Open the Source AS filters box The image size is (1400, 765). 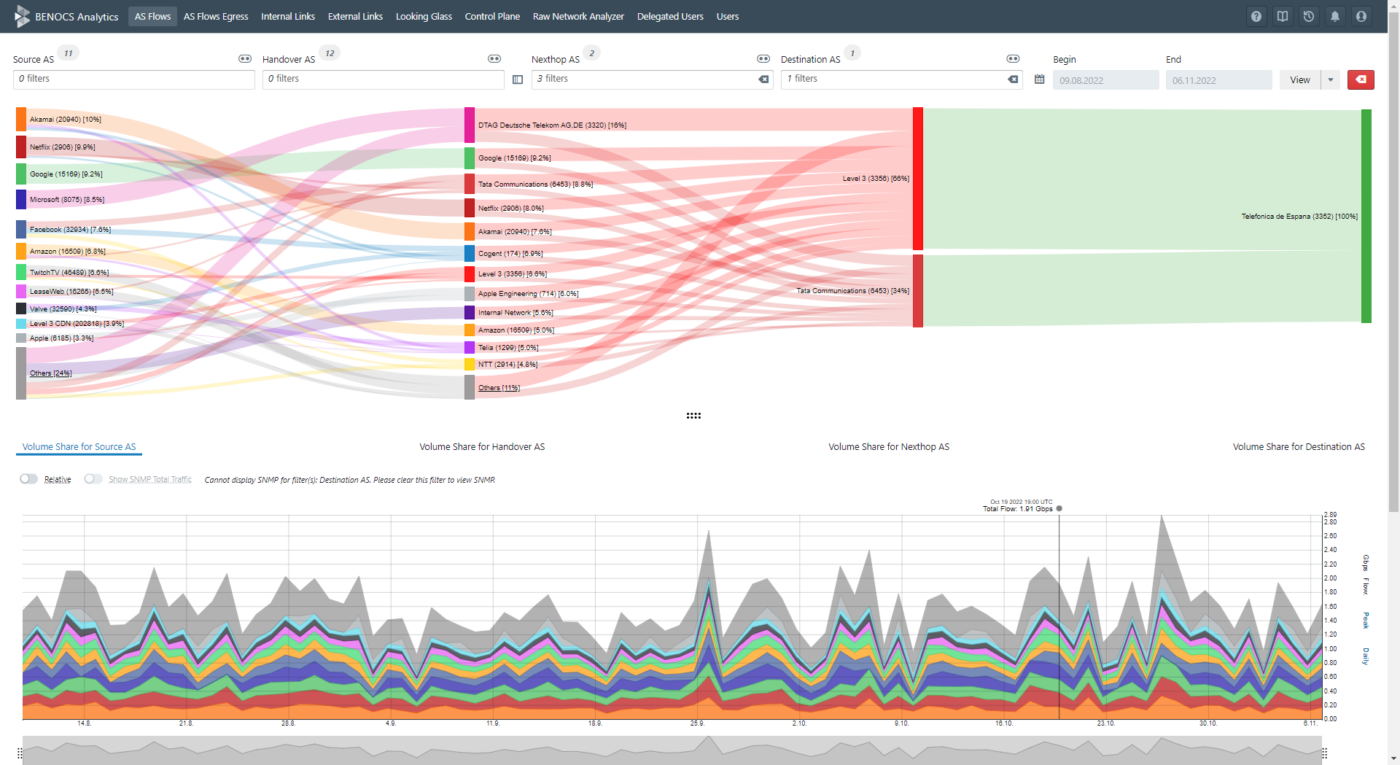[x=133, y=79]
